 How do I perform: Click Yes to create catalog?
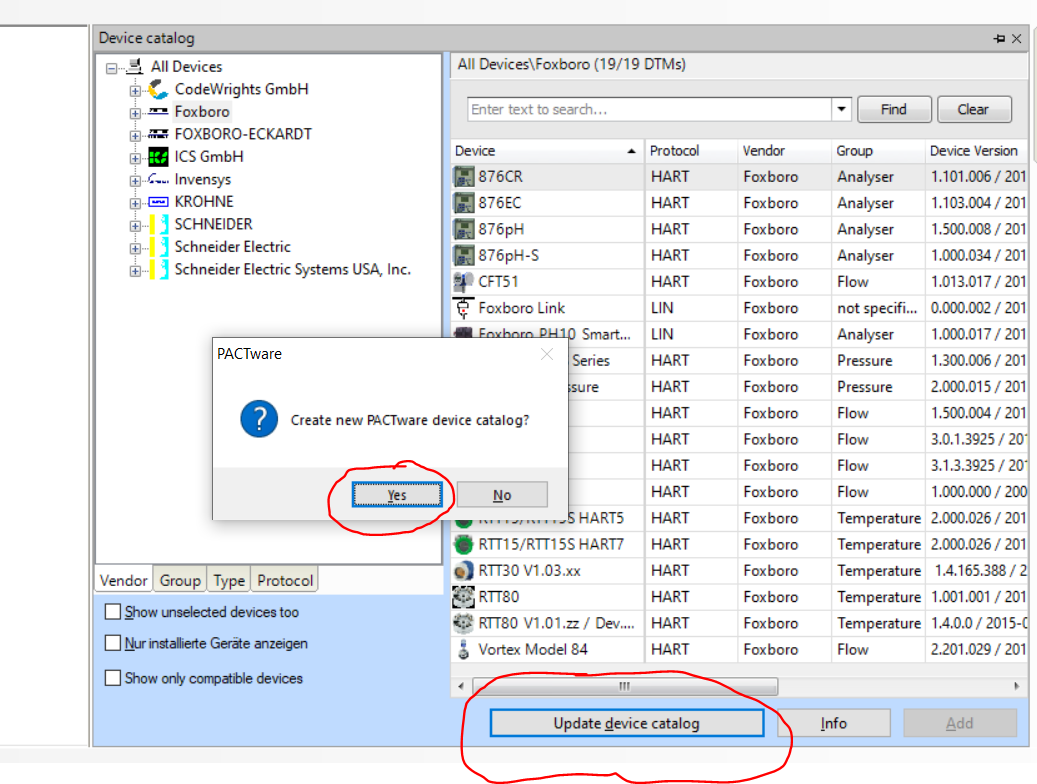397,495
